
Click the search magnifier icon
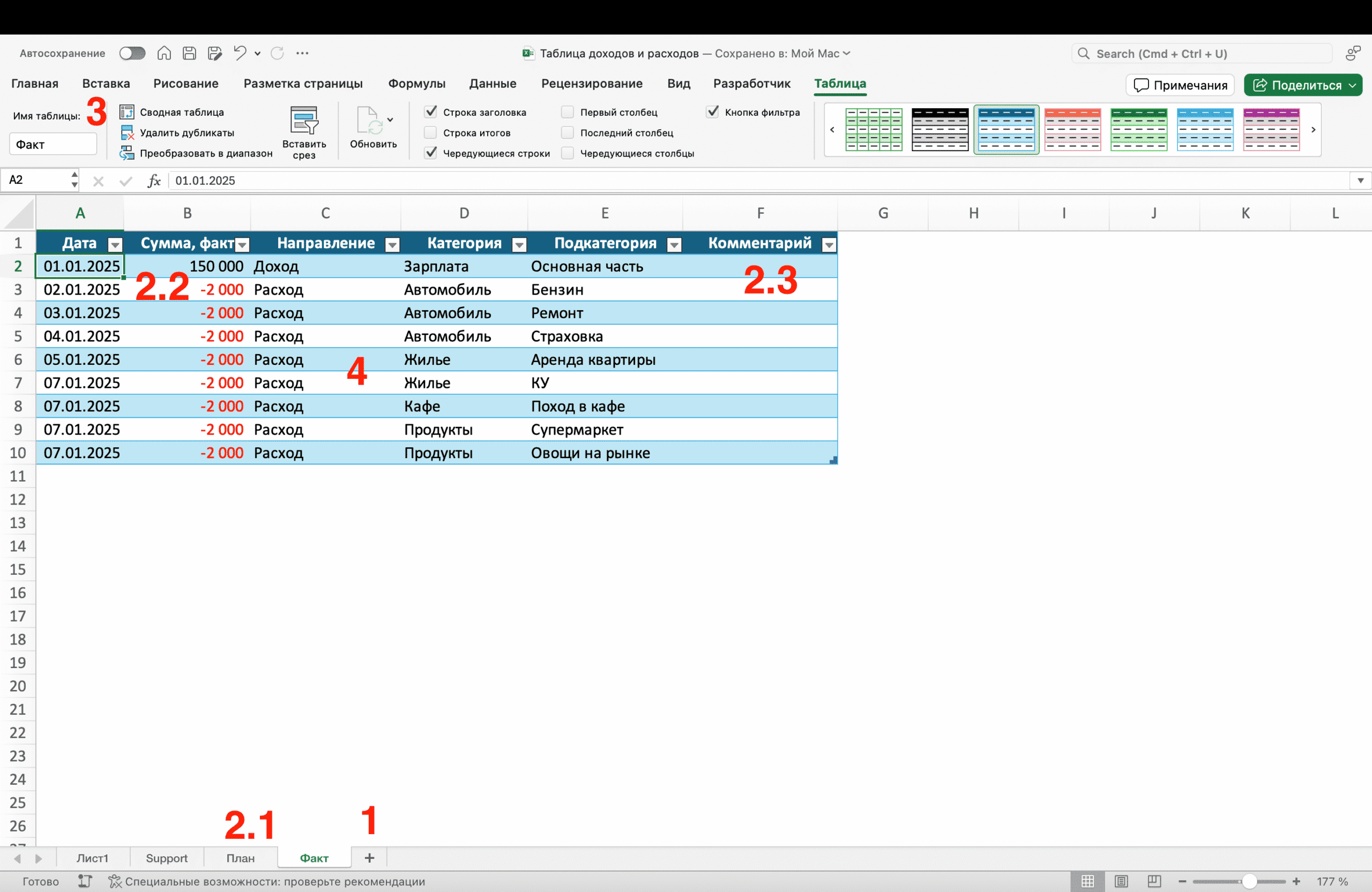[x=1084, y=54]
